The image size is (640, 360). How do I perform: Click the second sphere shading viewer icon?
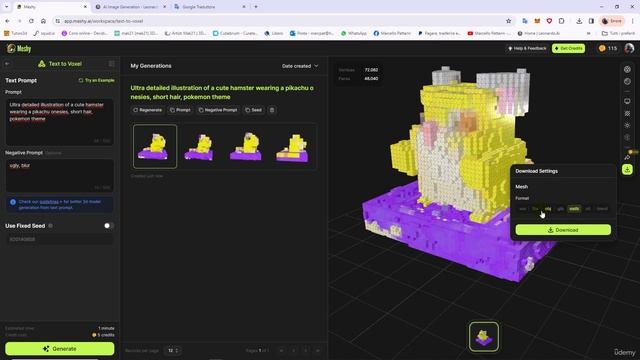pos(627,82)
